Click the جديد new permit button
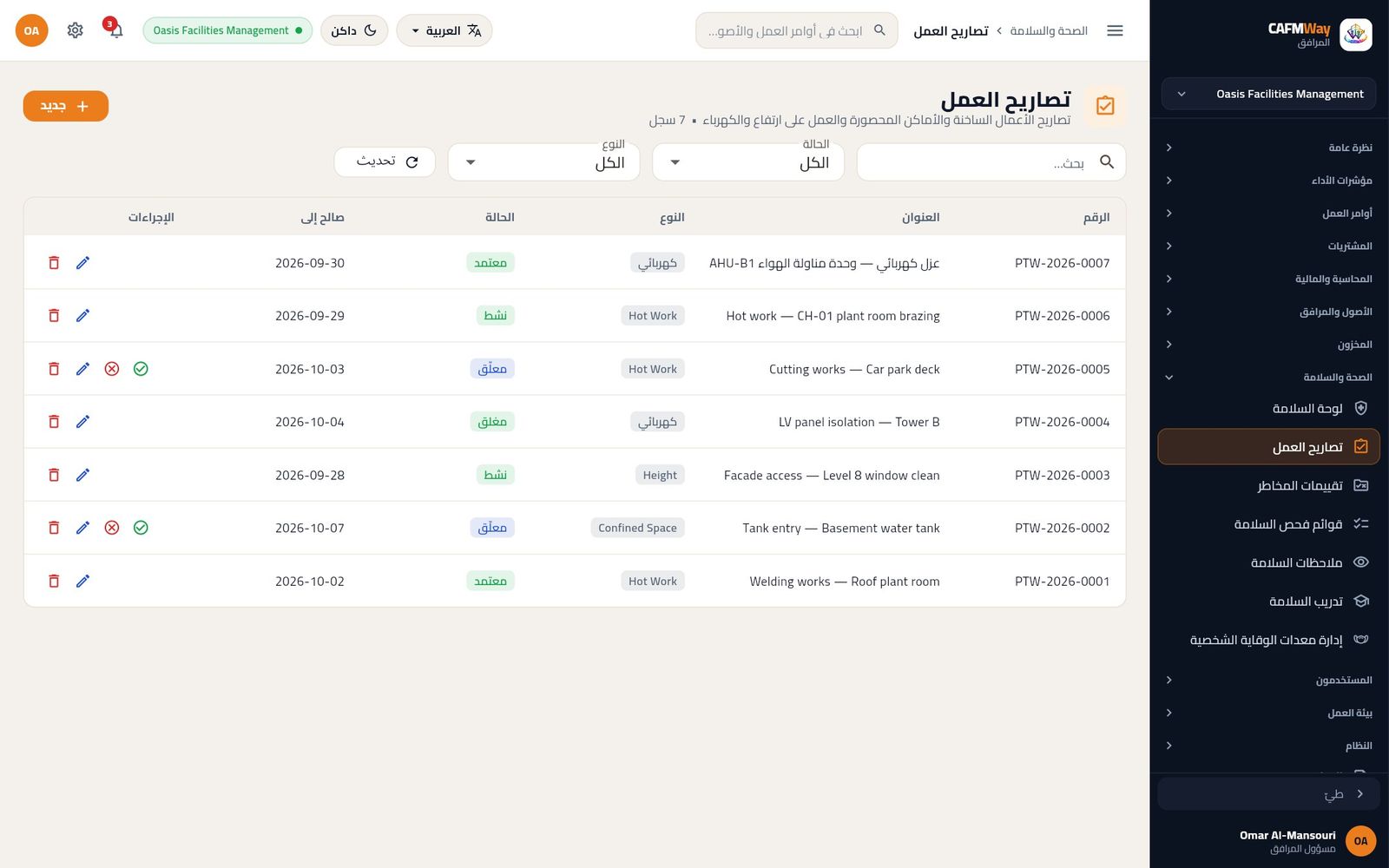The width and height of the screenshot is (1389, 868). 66,106
